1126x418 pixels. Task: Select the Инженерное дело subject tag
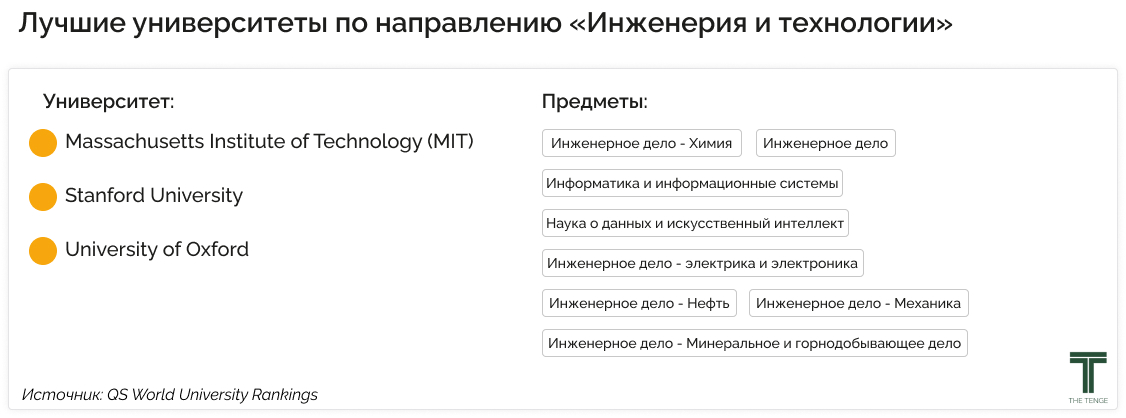pyautogui.click(x=826, y=143)
